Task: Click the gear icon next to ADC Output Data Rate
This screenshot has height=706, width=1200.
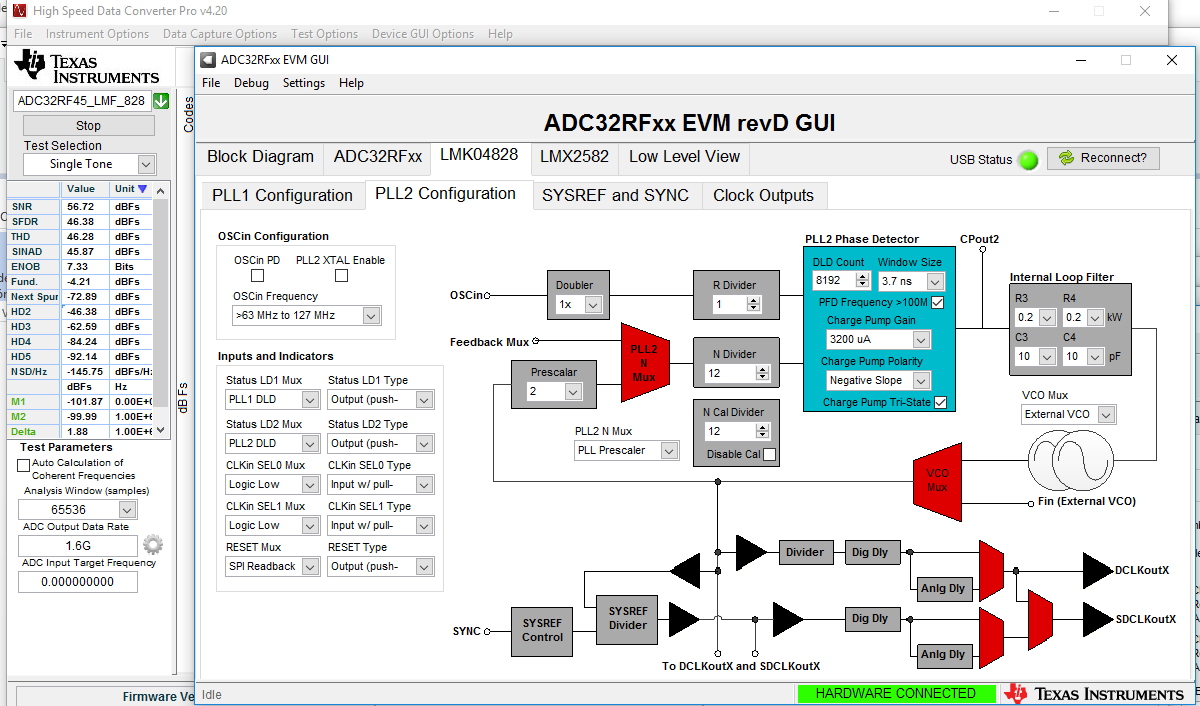Action: (x=152, y=545)
